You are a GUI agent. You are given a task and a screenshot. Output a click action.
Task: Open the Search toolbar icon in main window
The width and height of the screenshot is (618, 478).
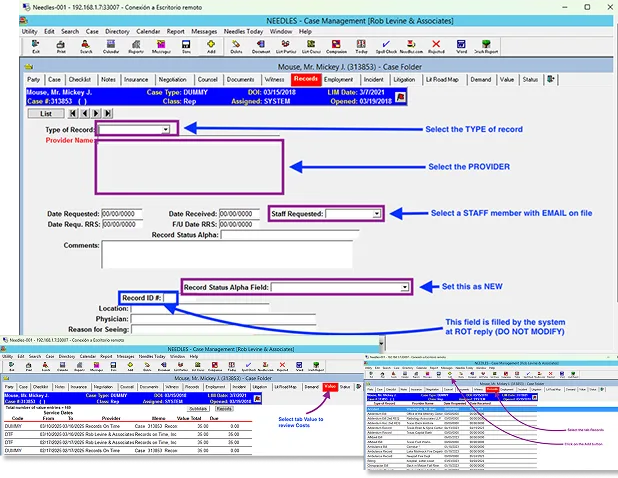[x=86, y=46]
